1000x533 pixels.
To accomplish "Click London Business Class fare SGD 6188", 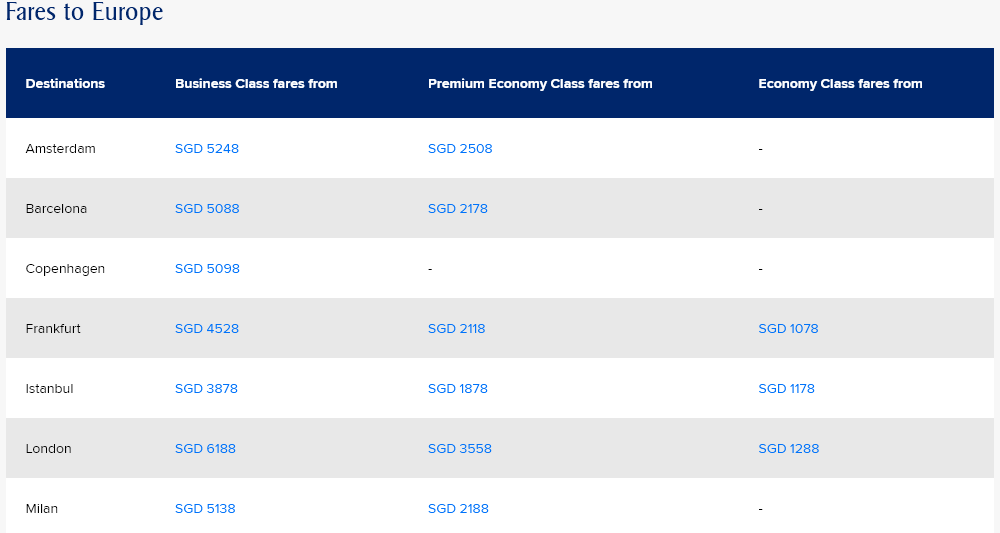I will point(205,449).
